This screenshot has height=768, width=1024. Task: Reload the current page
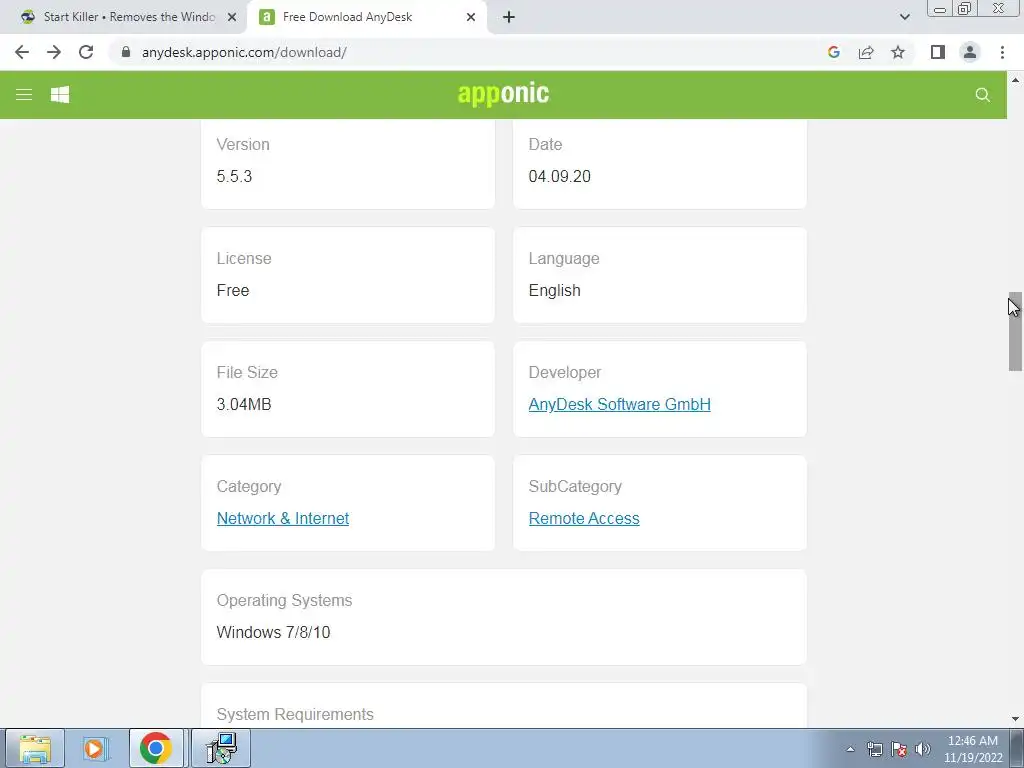point(86,52)
